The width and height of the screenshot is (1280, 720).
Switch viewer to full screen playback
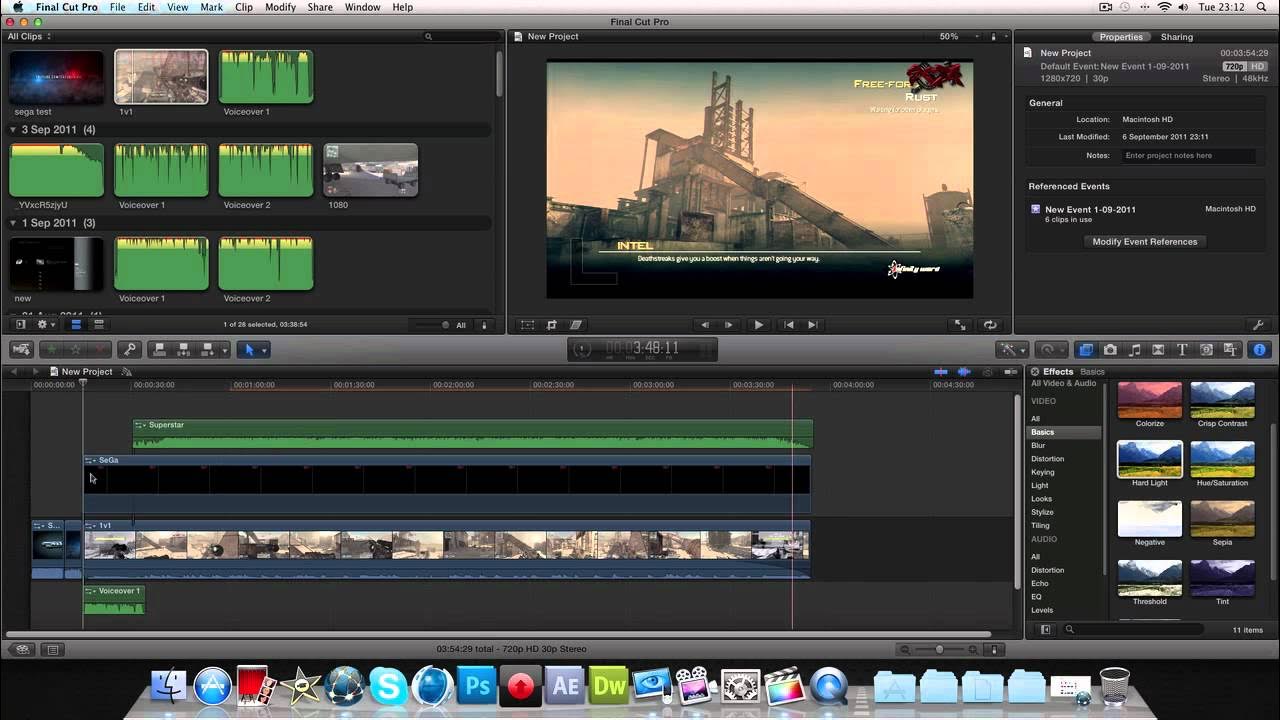[961, 325]
